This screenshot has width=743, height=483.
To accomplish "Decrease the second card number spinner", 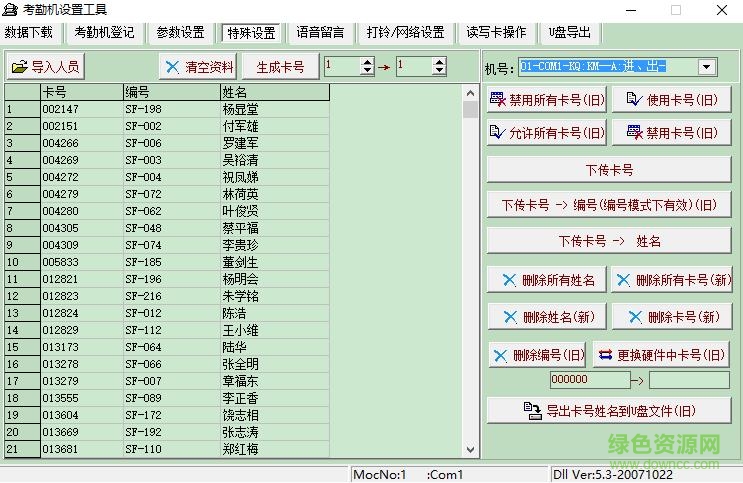I will coord(440,71).
